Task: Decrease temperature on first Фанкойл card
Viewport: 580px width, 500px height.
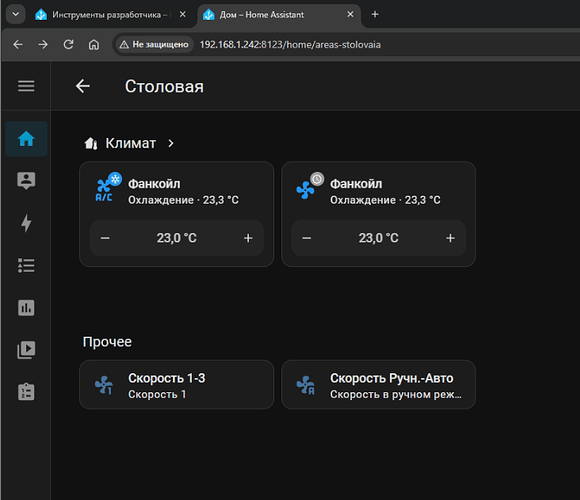Action: (105, 238)
